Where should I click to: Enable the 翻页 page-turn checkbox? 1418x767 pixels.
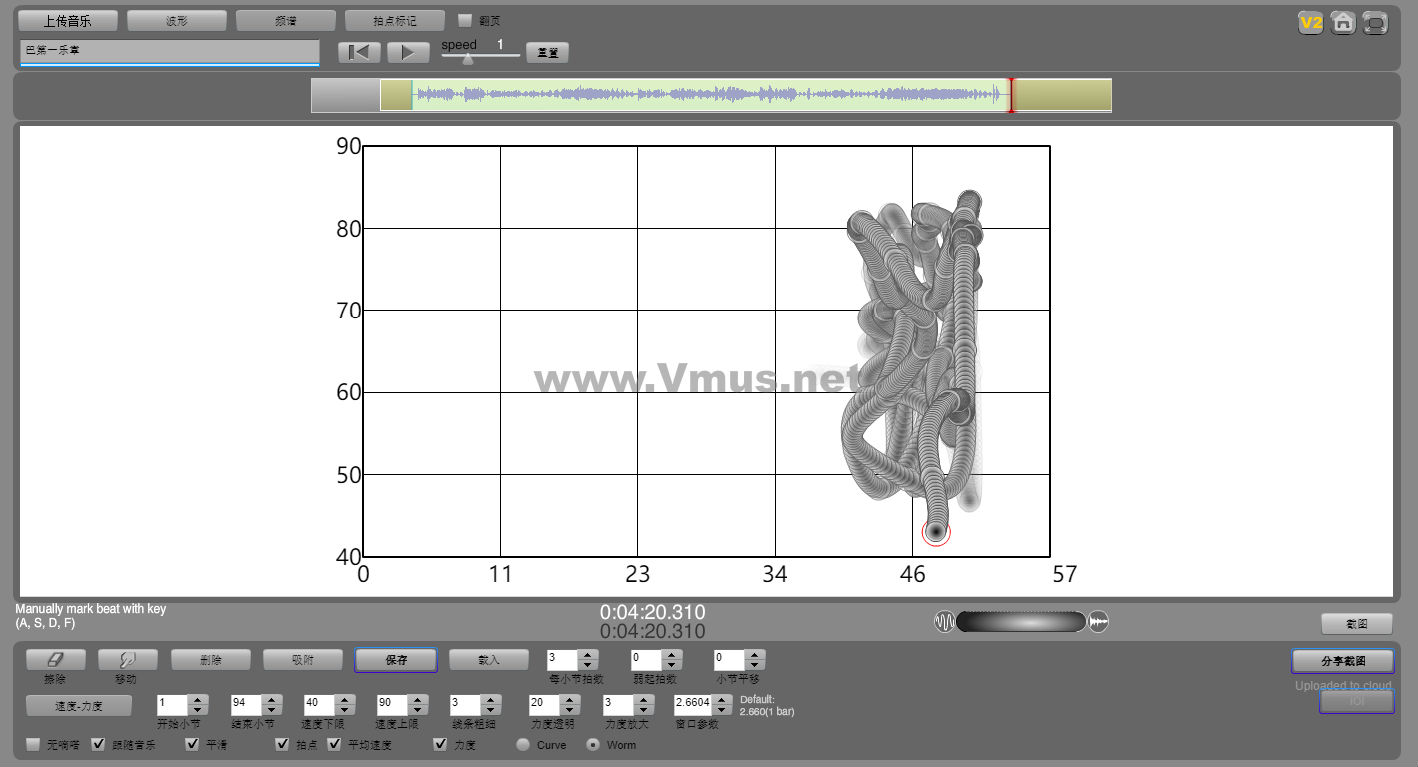(465, 20)
